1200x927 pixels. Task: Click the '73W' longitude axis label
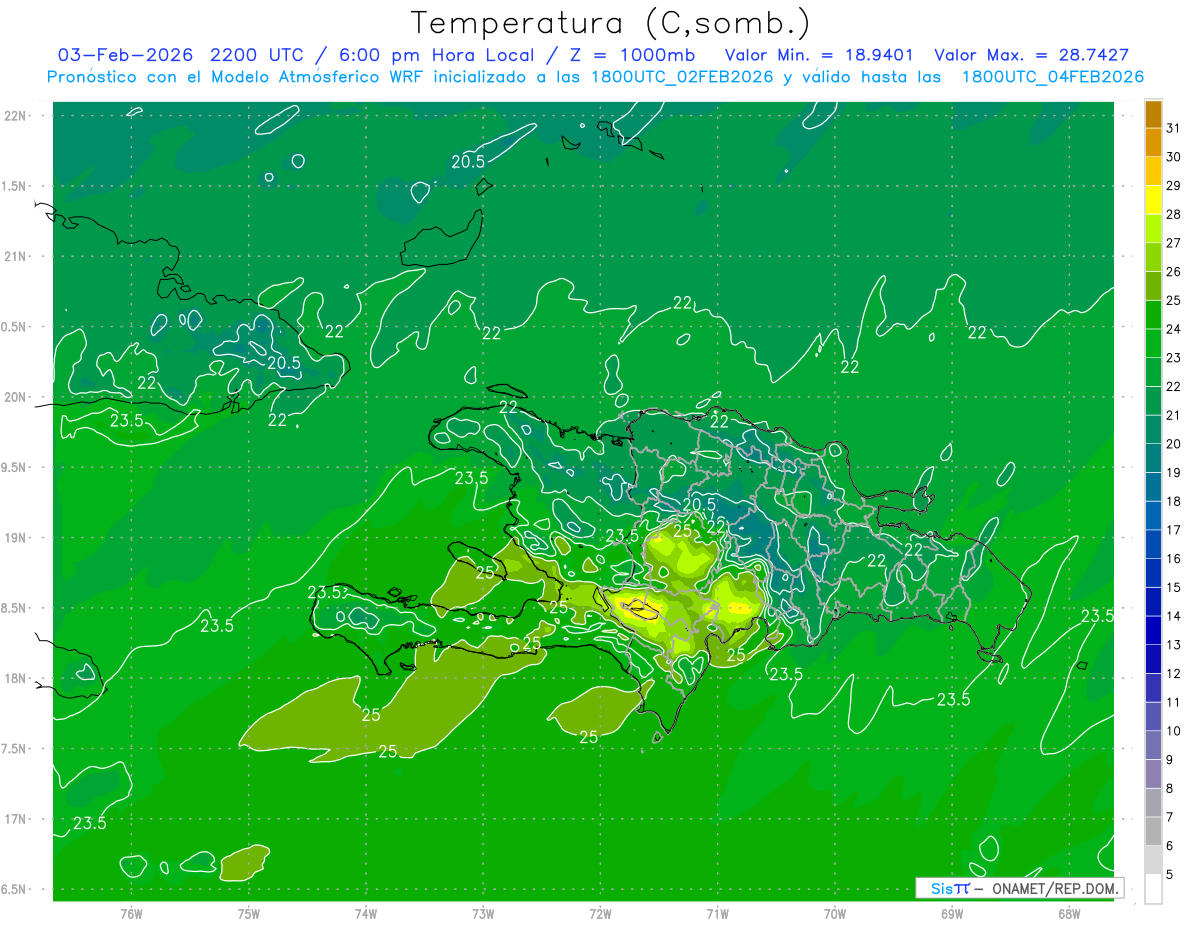483,914
